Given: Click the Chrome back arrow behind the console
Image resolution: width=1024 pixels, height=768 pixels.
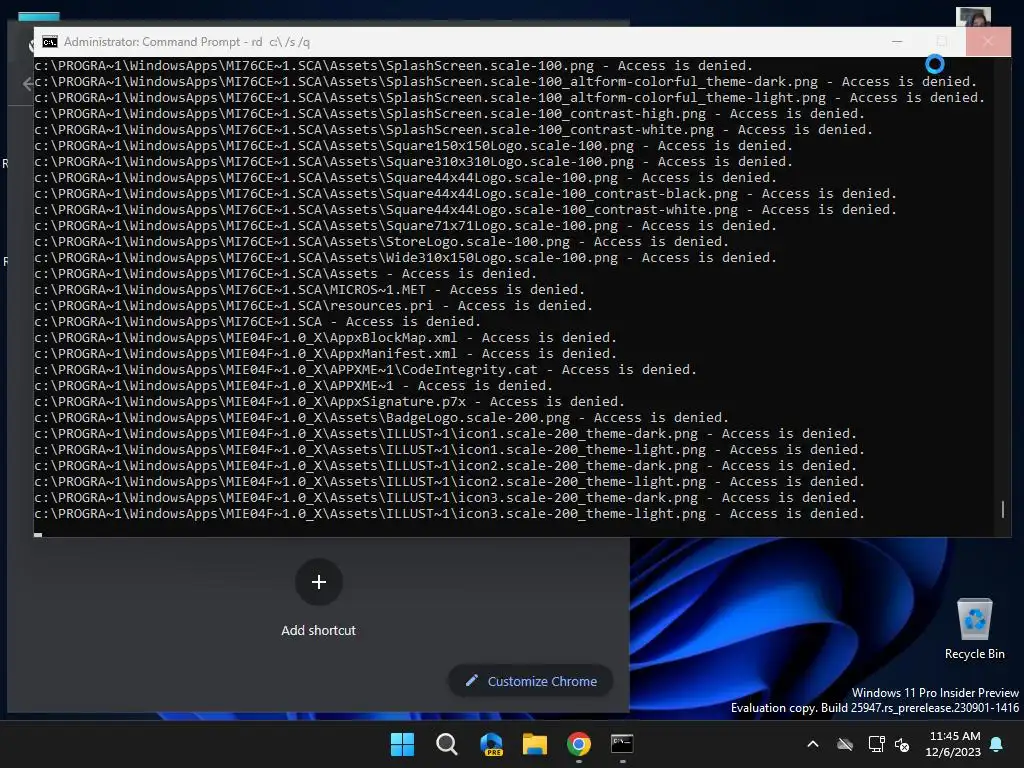Looking at the screenshot, I should [x=27, y=84].
